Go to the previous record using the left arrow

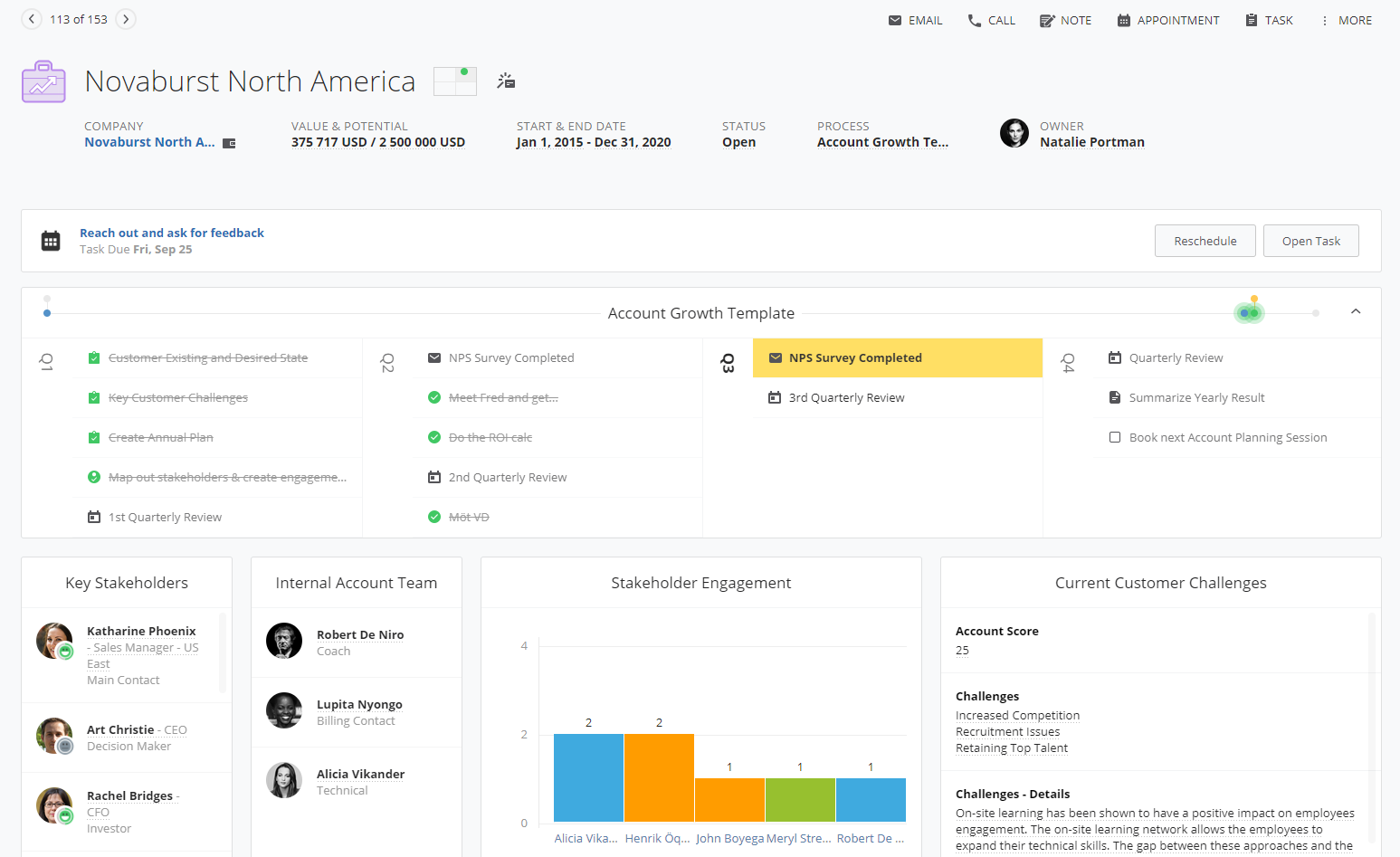click(31, 17)
